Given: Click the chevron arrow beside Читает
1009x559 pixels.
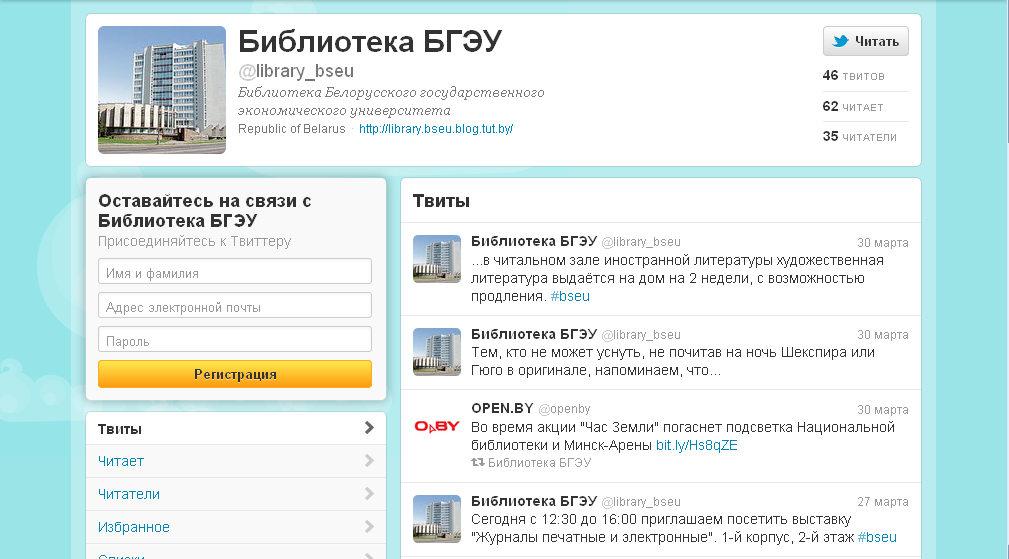Looking at the screenshot, I should [369, 461].
